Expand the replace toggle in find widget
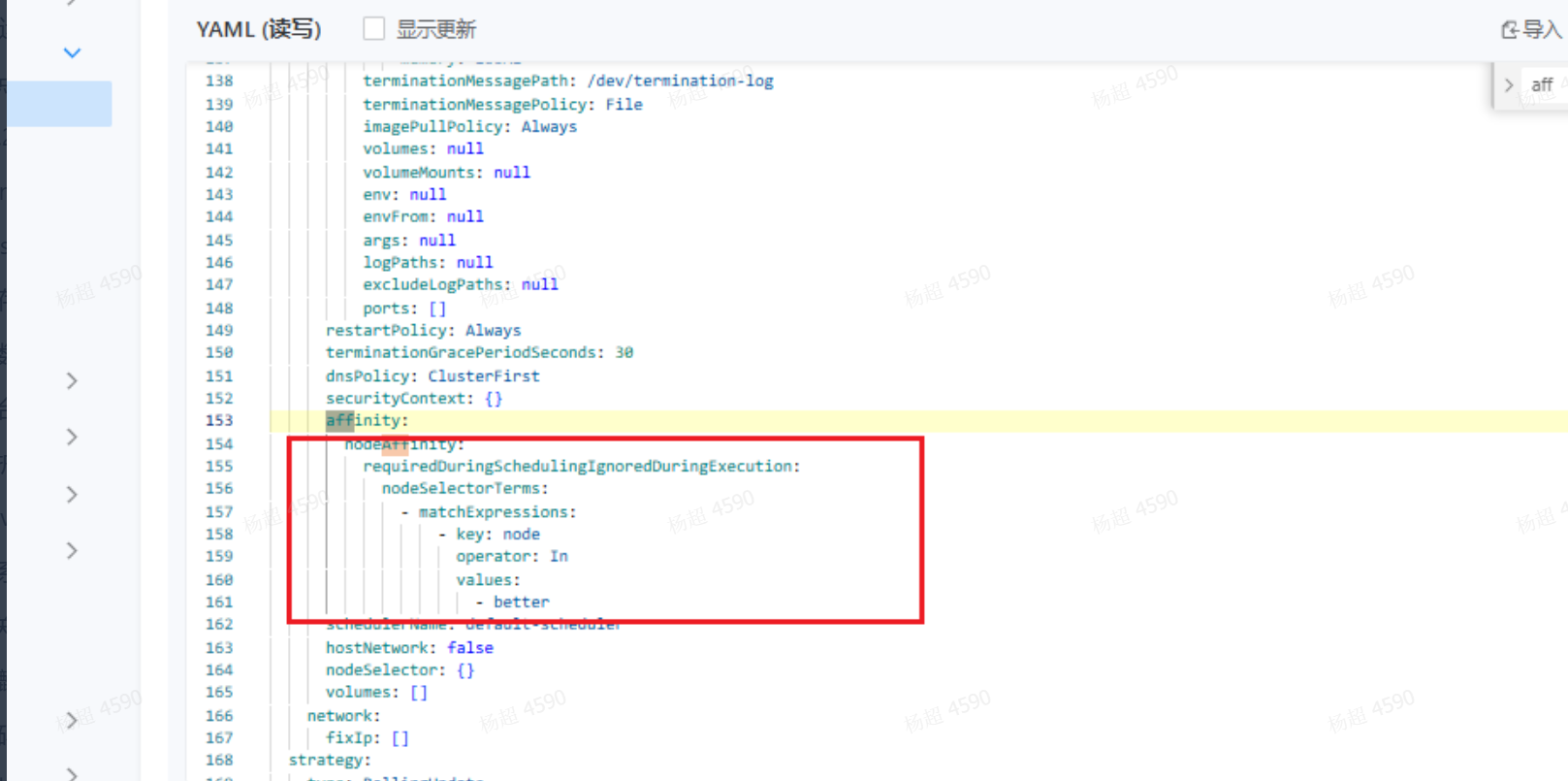Viewport: 1568px width, 781px height. 1508,85
